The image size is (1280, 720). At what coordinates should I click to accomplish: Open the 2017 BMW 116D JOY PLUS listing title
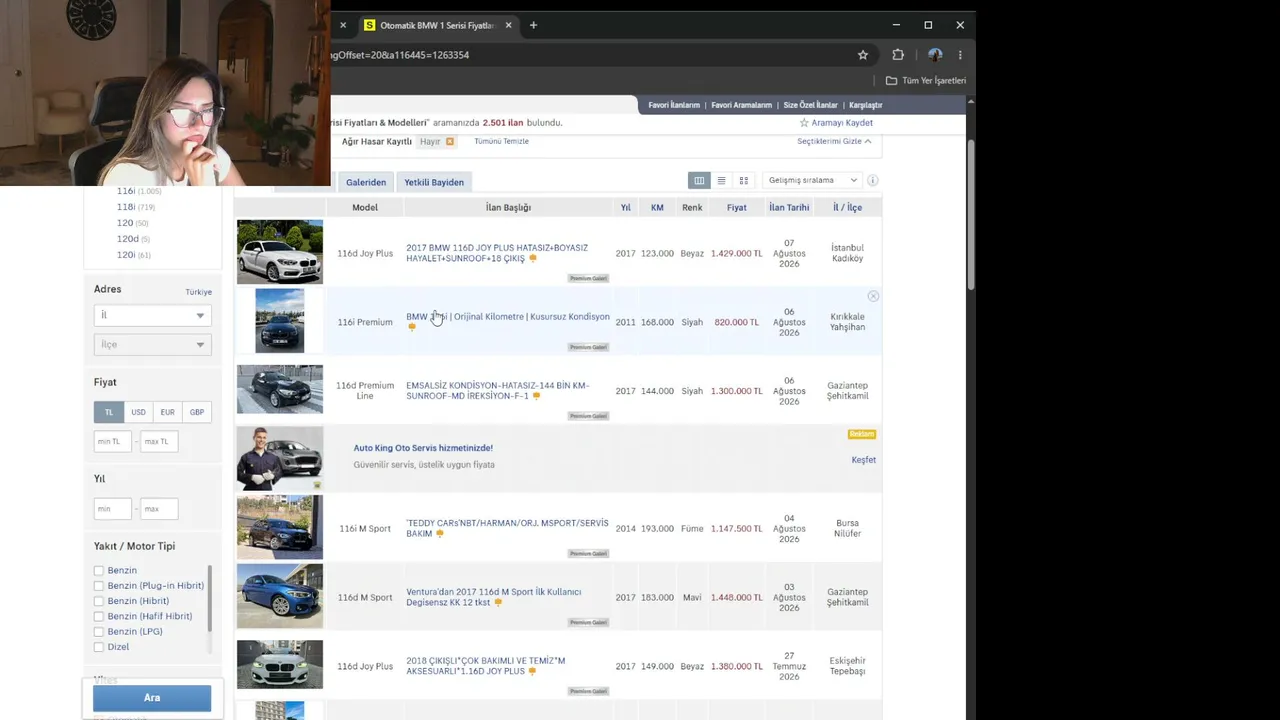497,253
